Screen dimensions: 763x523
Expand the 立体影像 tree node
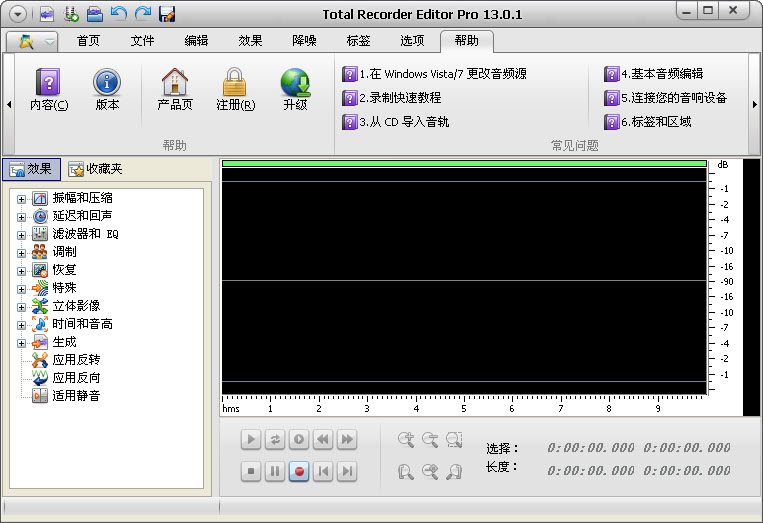pos(21,307)
